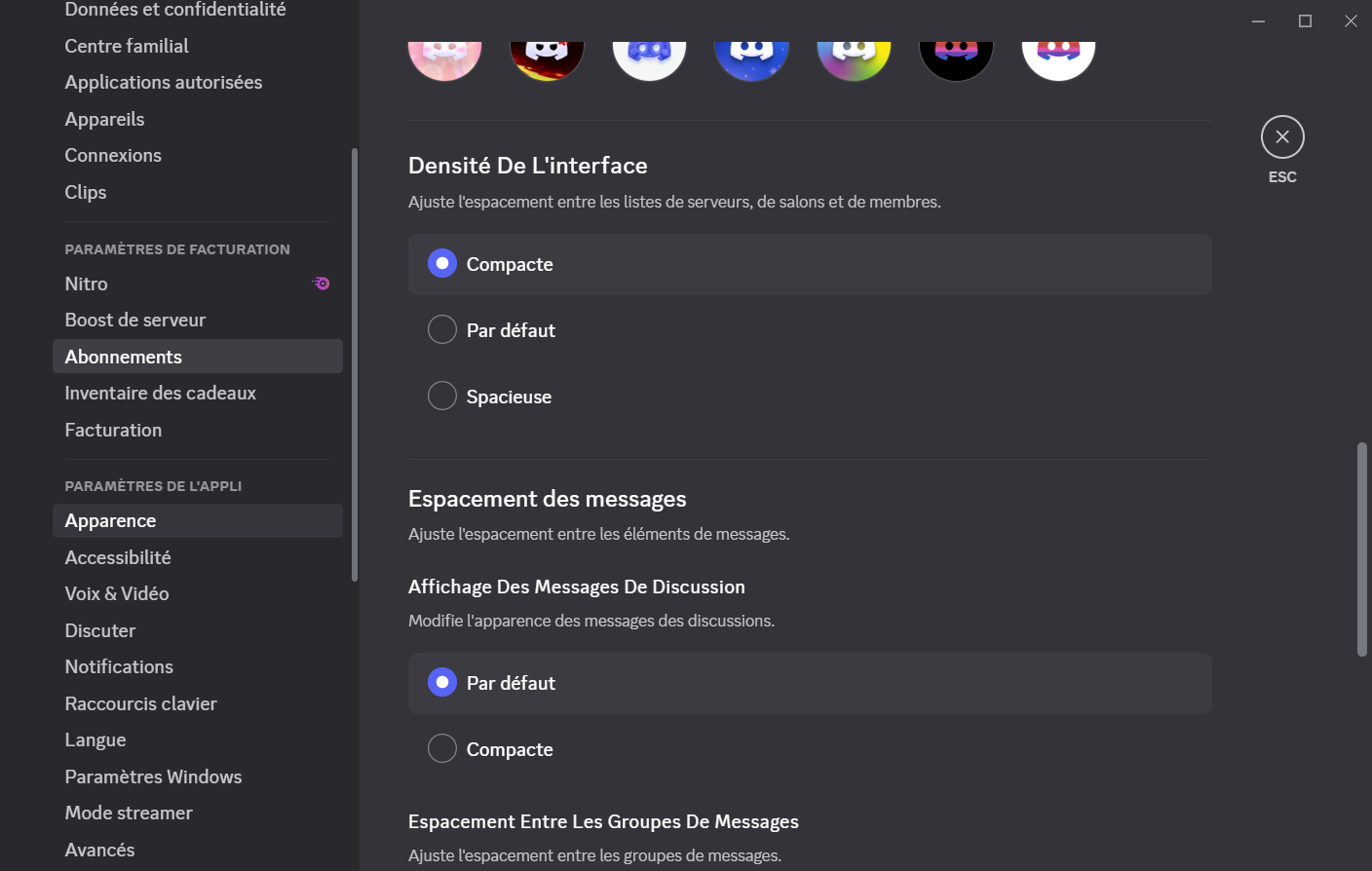Select the flaming dark red Discord avatar theme

547,54
